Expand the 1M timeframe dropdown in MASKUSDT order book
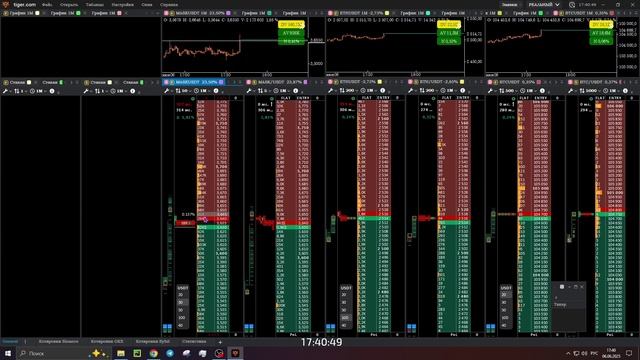640x360 pixels. point(202,91)
